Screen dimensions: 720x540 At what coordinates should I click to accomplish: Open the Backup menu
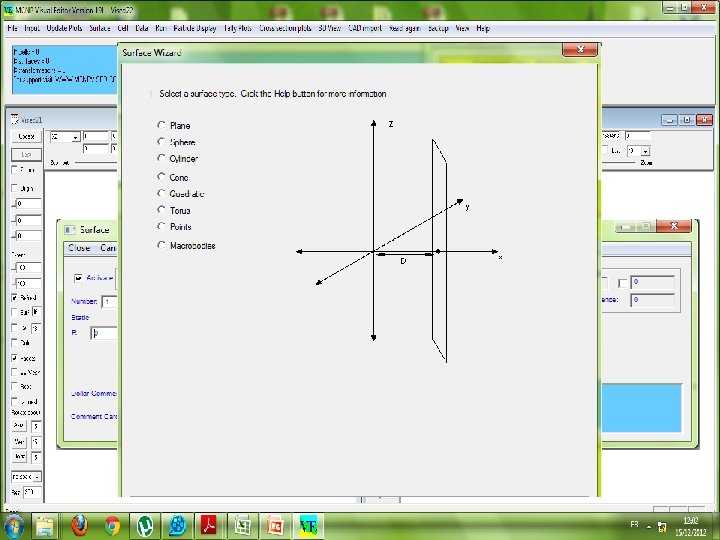point(438,28)
